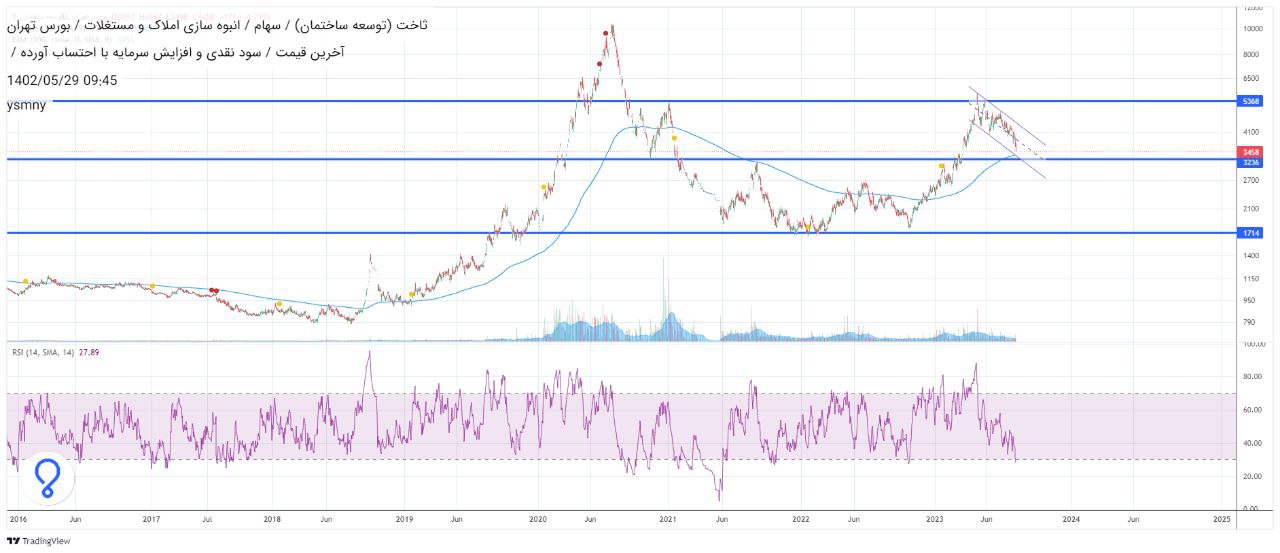Click the 3236 horizontal line price label
Image resolution: width=1280 pixels, height=553 pixels.
pyautogui.click(x=1249, y=161)
